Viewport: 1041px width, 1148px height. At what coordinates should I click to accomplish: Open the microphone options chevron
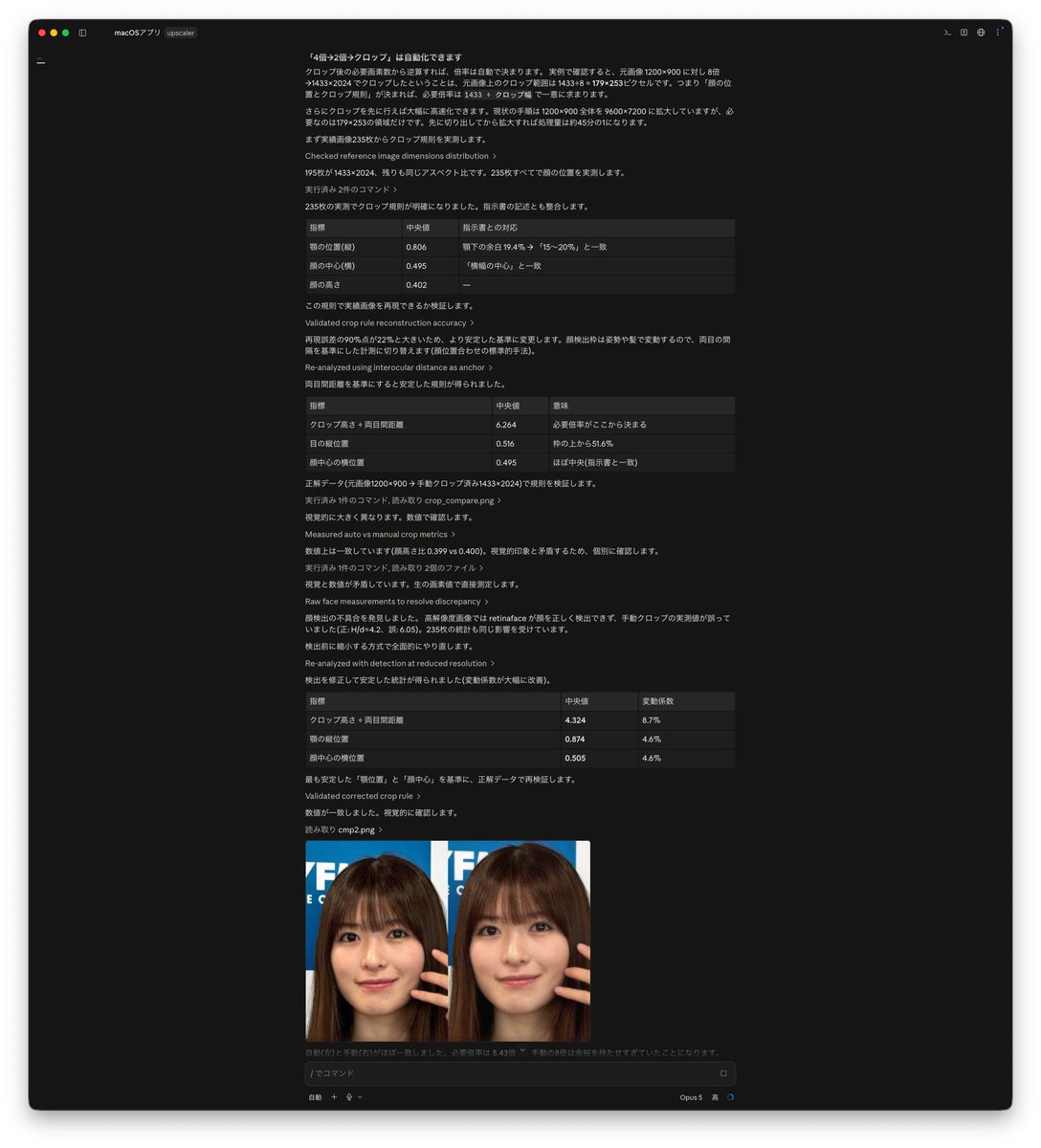pos(360,1097)
